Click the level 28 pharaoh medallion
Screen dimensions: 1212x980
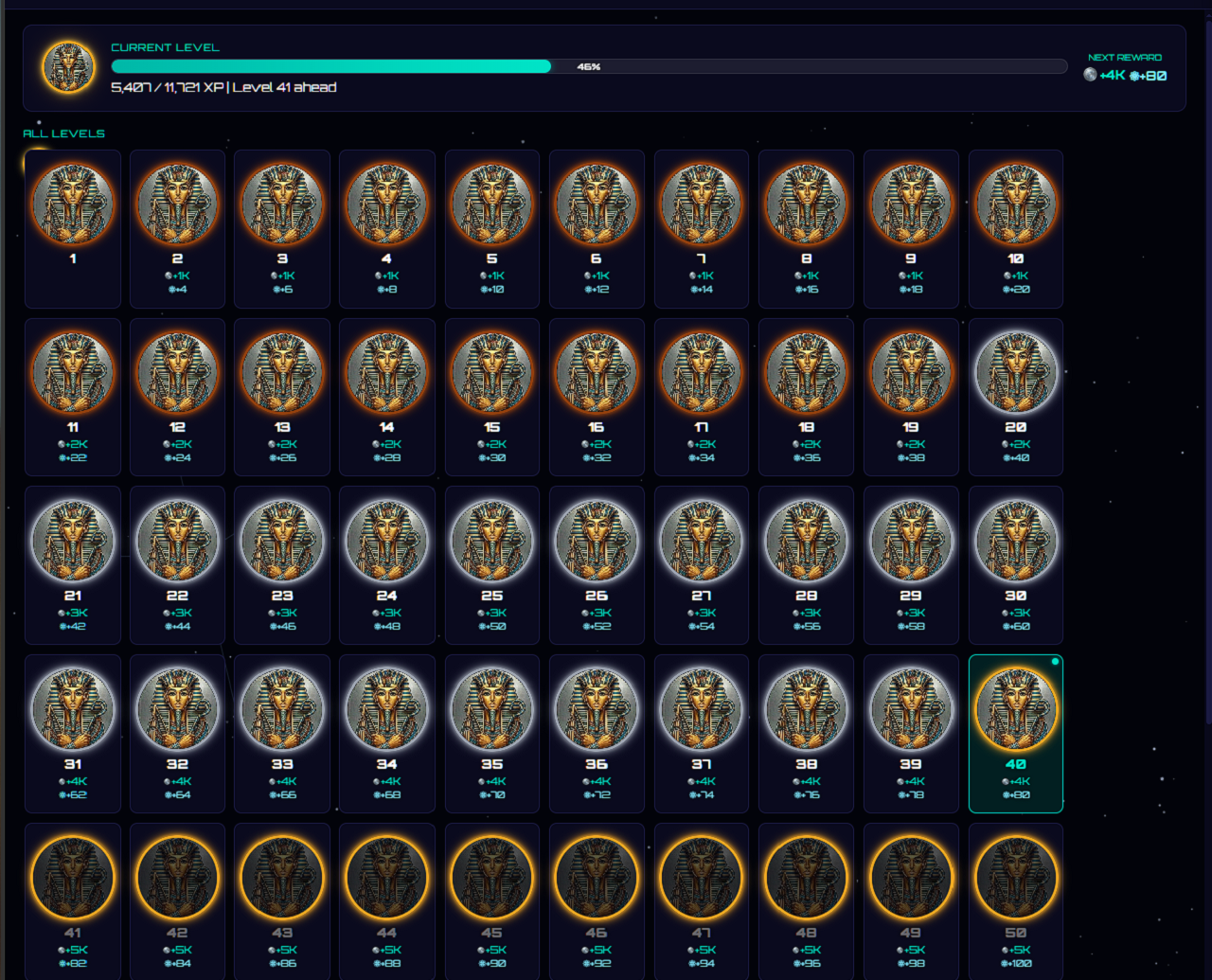(806, 542)
